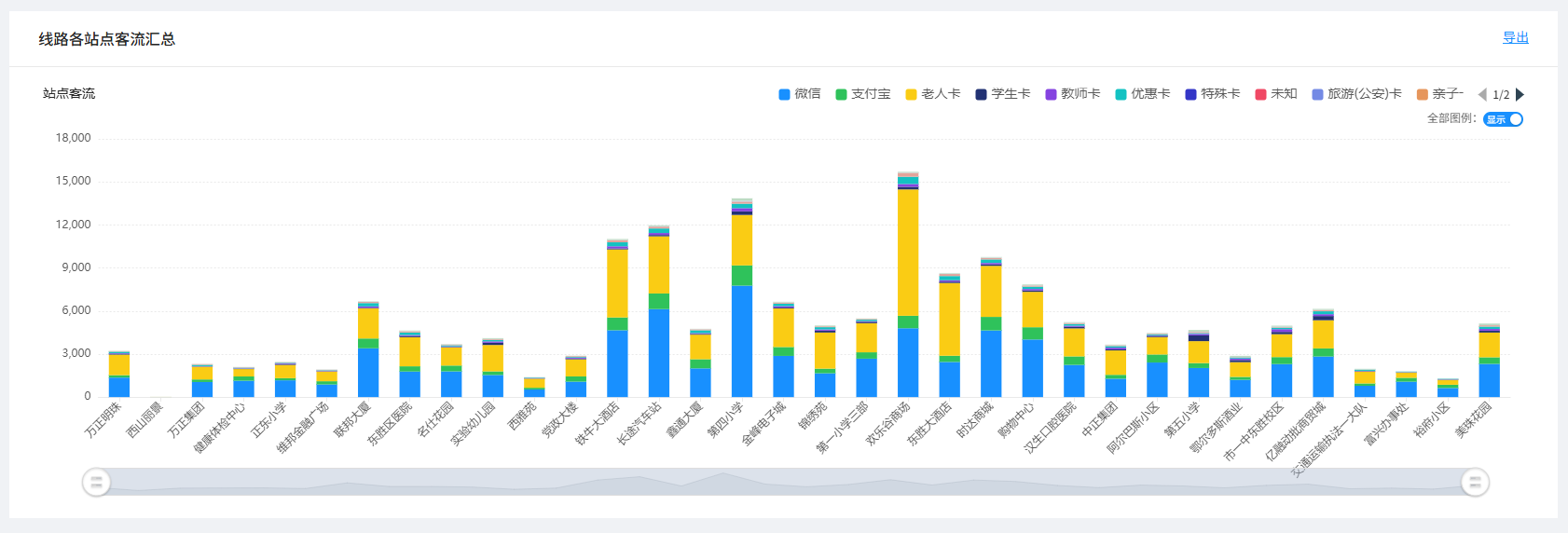Click the data zoom preview track
1568x533 pixels.
click(785, 482)
